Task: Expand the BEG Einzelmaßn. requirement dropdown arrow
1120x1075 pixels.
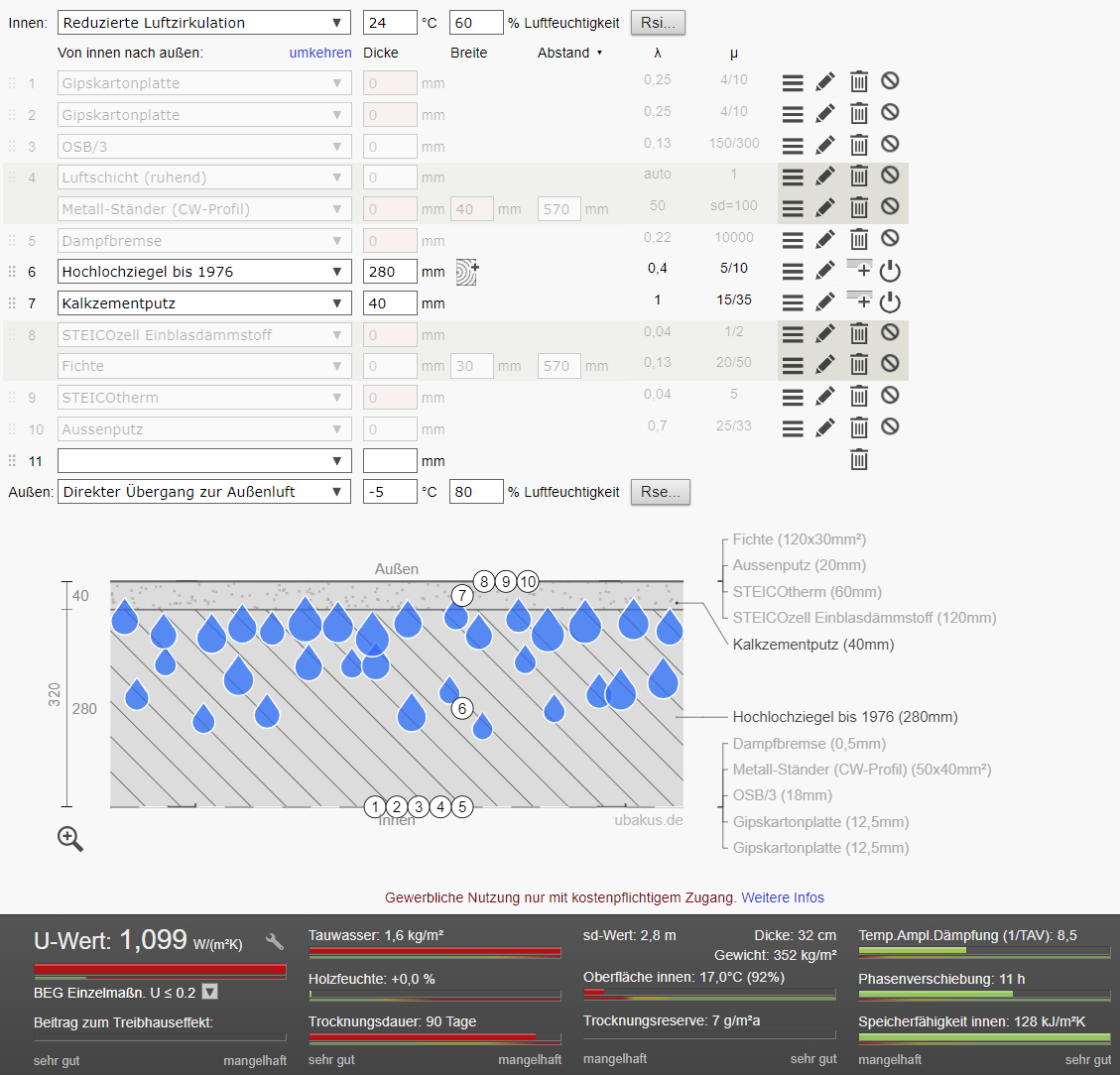Action: coord(209,992)
